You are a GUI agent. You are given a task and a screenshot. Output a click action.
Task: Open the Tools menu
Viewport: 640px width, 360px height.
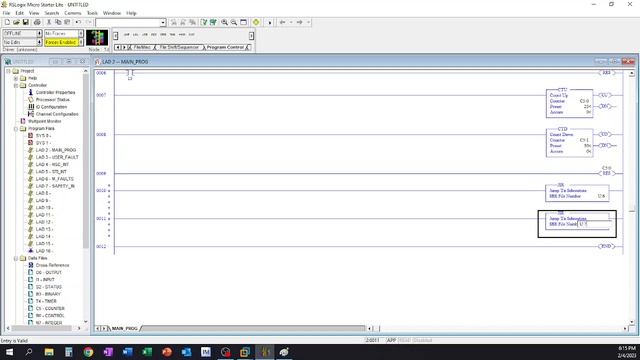coord(92,13)
